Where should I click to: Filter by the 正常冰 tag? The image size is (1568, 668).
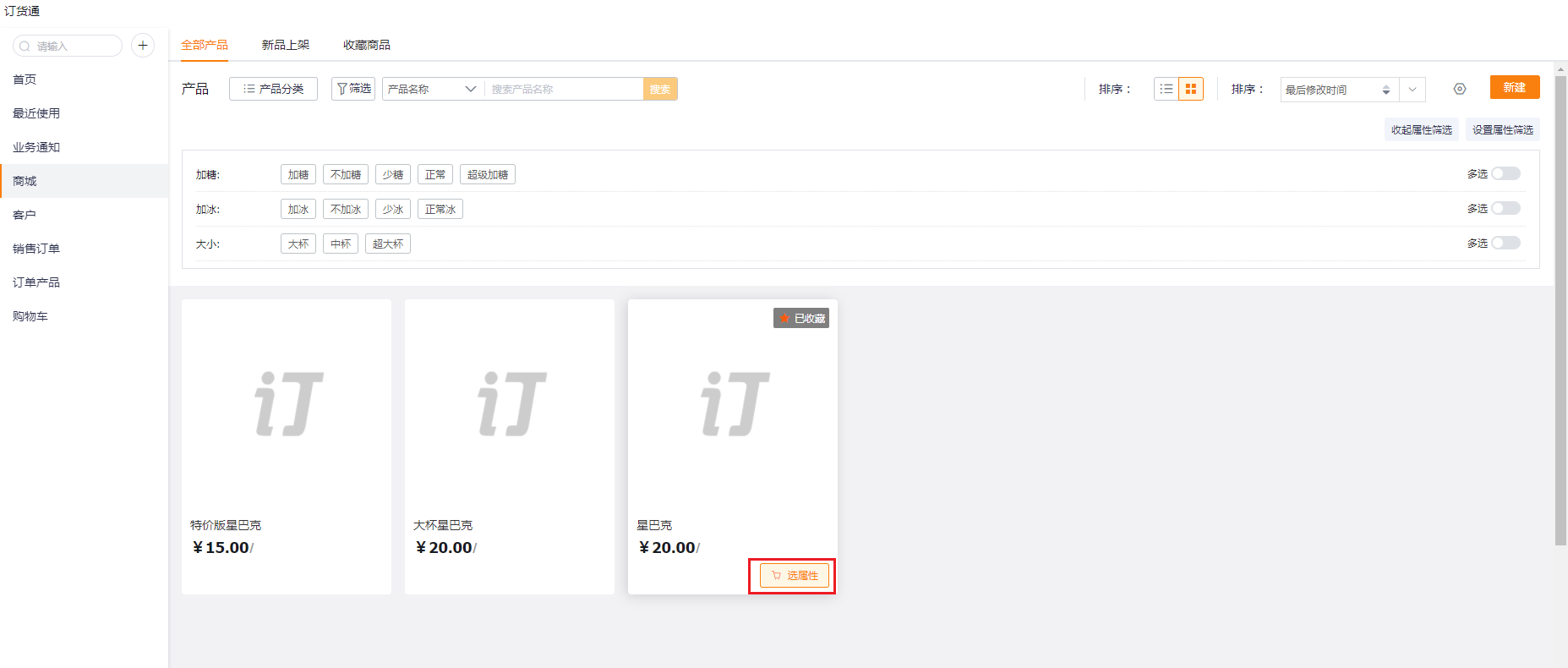click(440, 209)
